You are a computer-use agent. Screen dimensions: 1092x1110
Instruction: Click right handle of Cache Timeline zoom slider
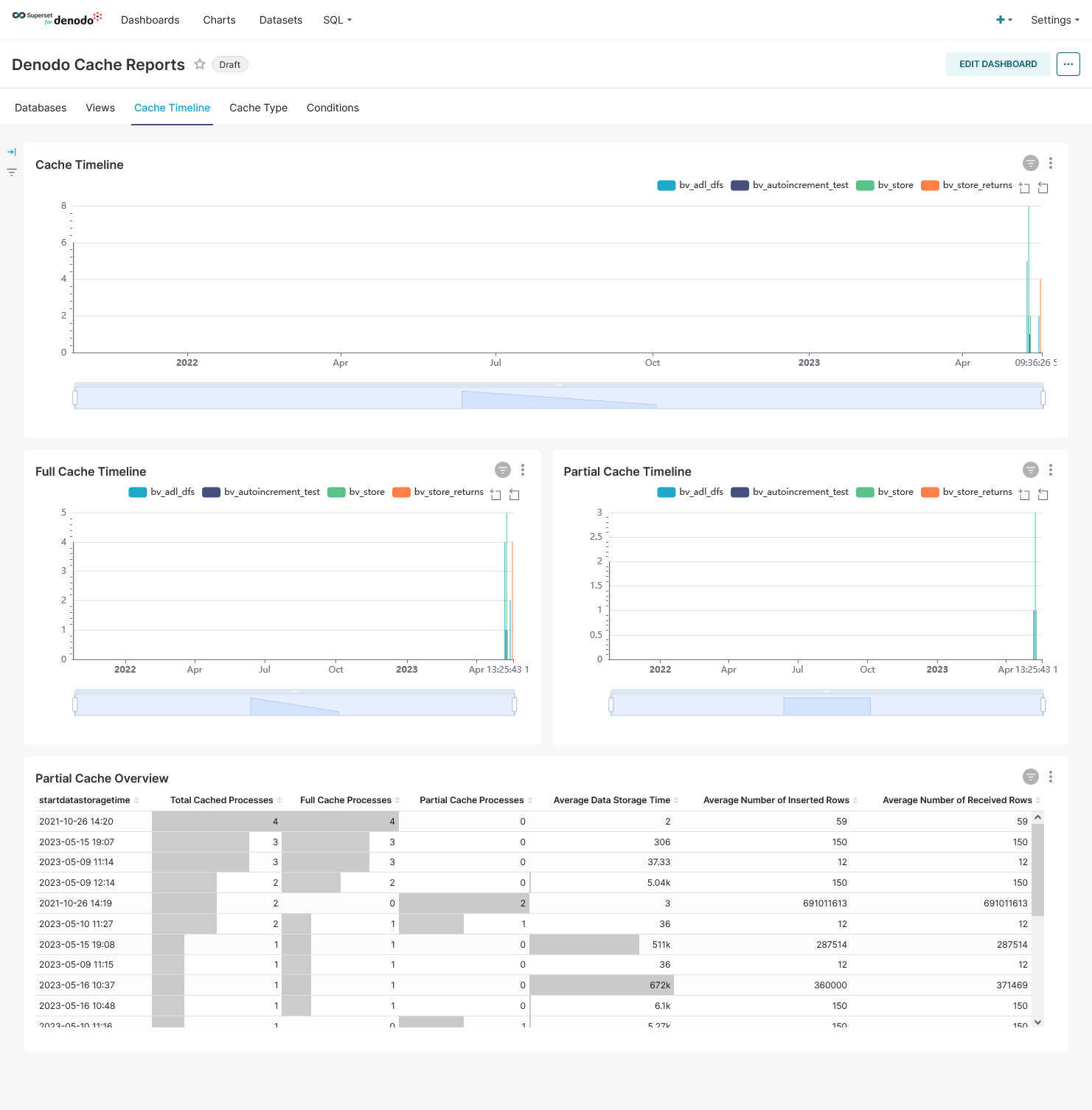click(x=1043, y=398)
